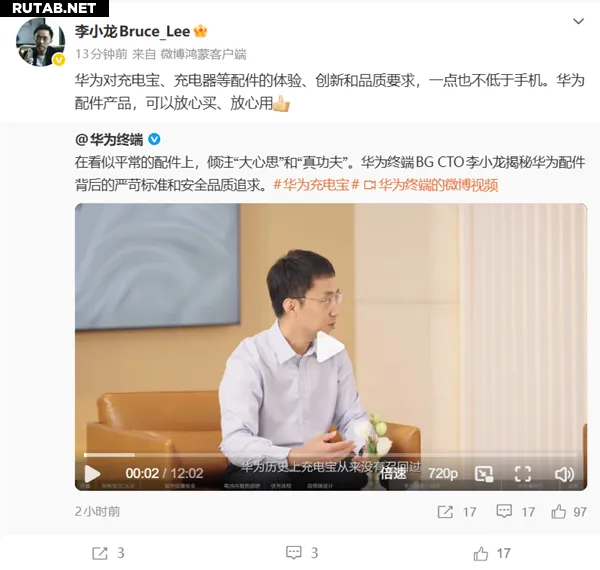Toggle picture-in-picture mode icon
Screen dimensions: 600x570
484,474
